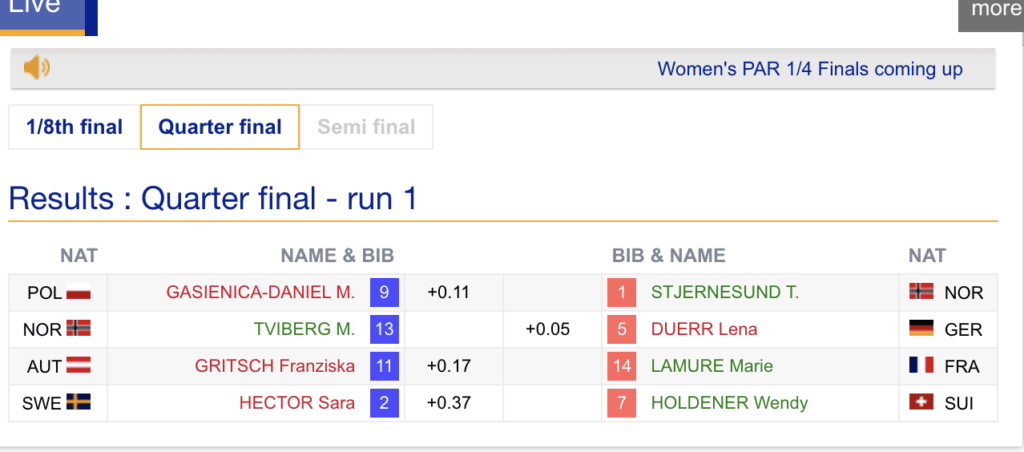Open DUERR Lena athlete link
Screen dimensions: 1024x452
coord(704,329)
